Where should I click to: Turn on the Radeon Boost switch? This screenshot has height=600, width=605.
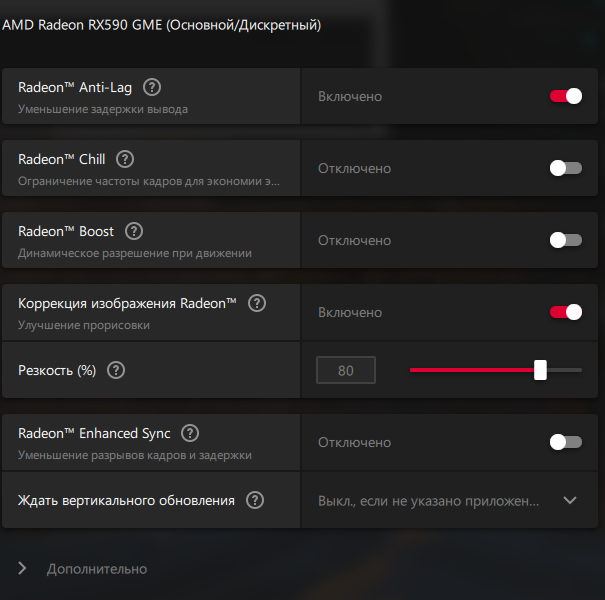(x=566, y=240)
